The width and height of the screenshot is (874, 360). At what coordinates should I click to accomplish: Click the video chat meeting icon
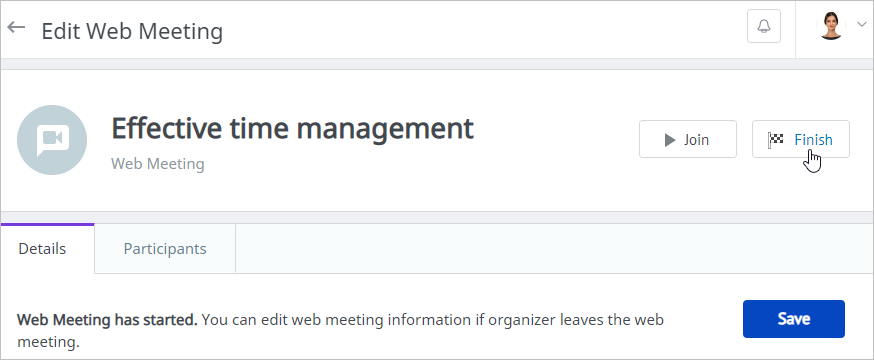pos(52,140)
